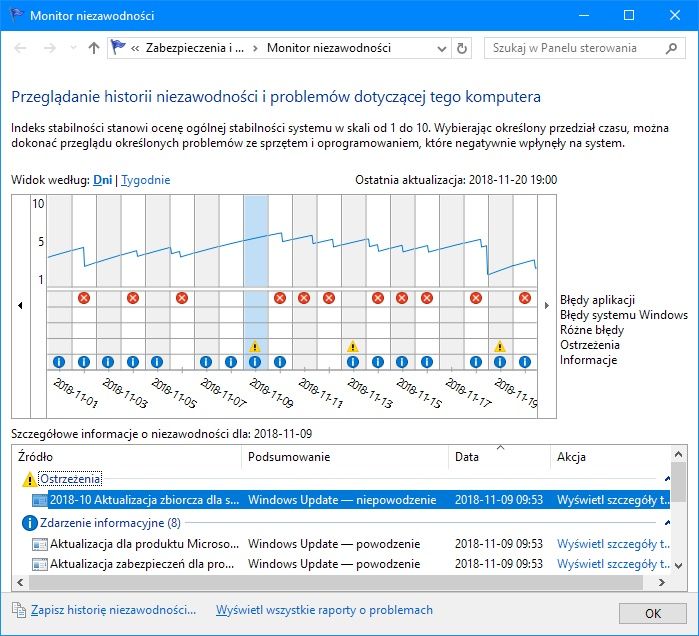Sort by the Źródło column header
The height and width of the screenshot is (636, 699).
(x=127, y=457)
